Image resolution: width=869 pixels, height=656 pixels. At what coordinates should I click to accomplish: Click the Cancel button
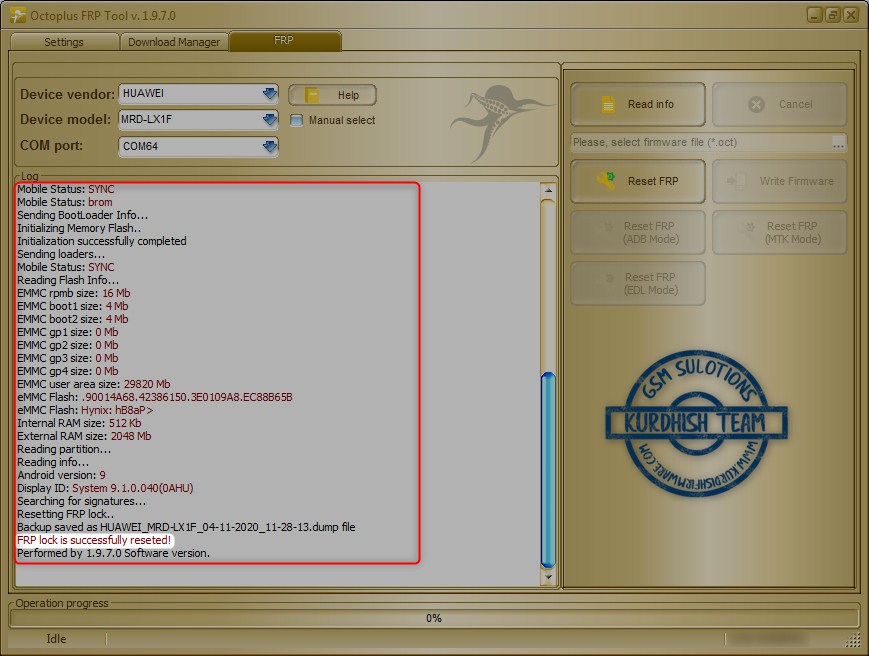coord(780,104)
